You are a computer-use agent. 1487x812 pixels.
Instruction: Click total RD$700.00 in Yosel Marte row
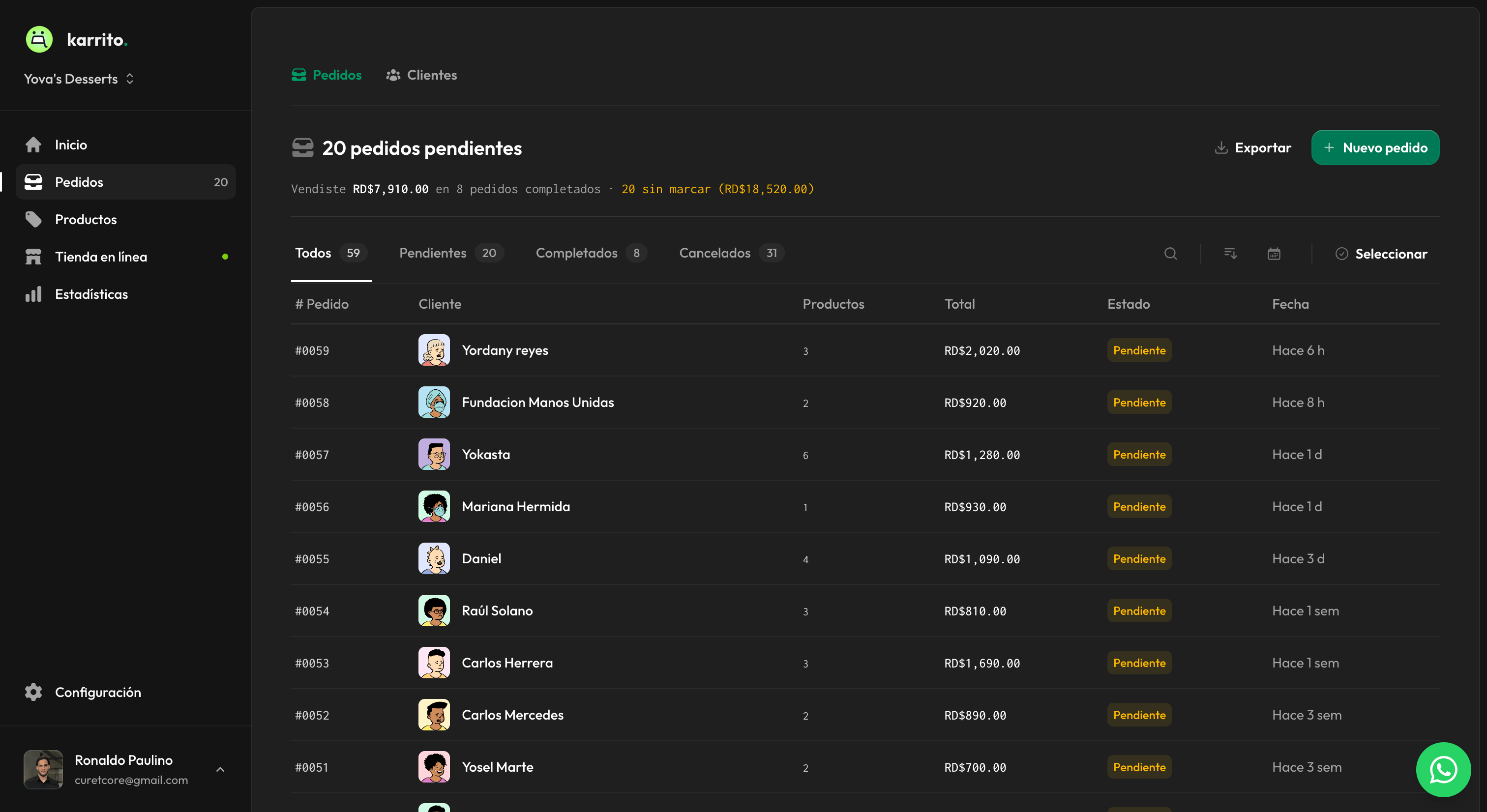(975, 768)
